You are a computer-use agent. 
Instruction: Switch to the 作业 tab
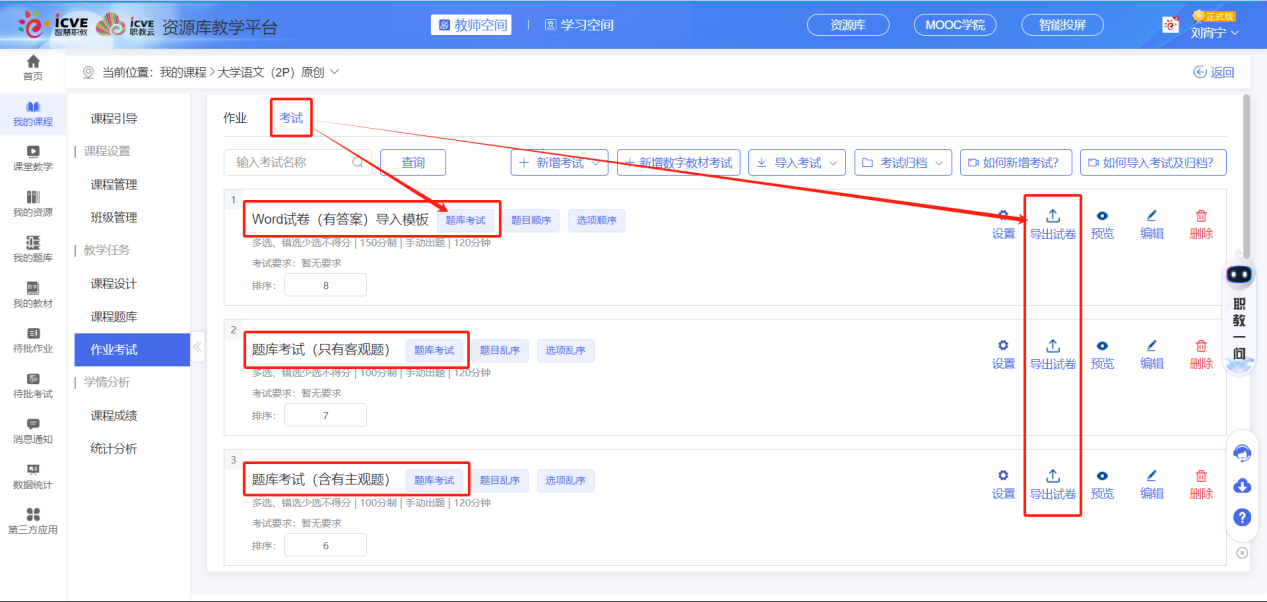pyautogui.click(x=235, y=118)
